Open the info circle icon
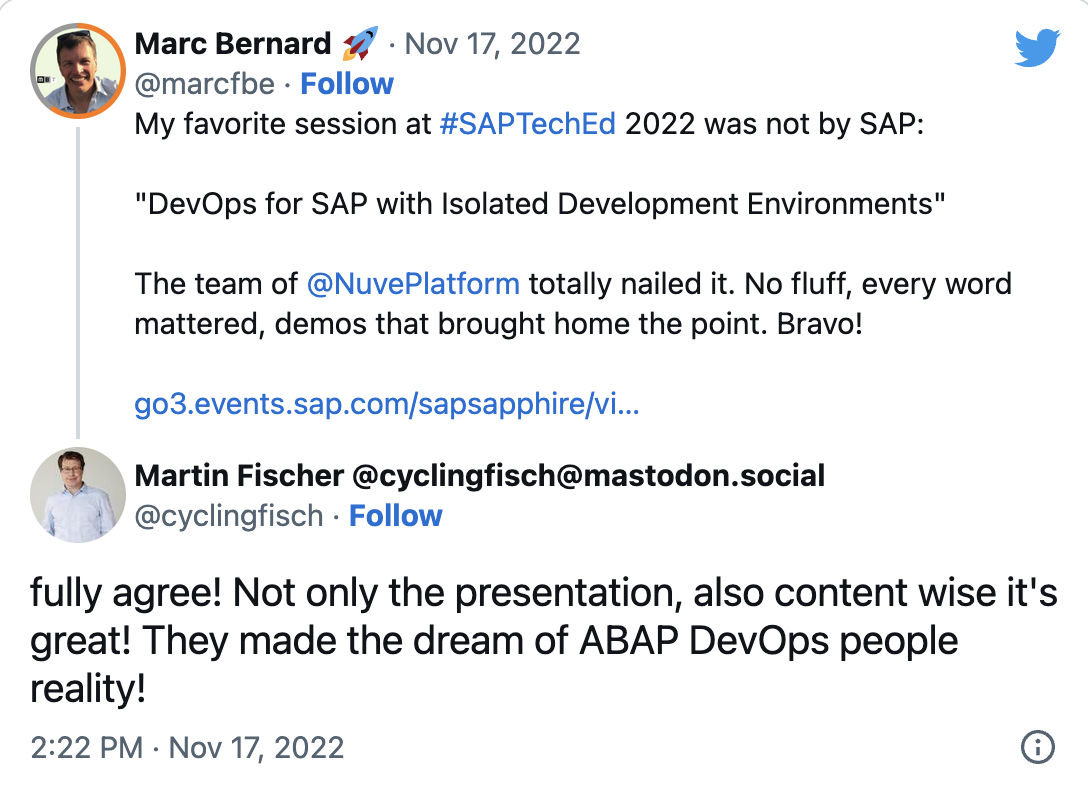 point(1037,747)
